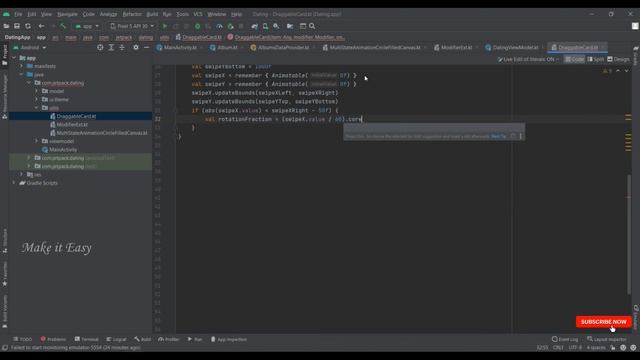Switch editor to Design view
This screenshot has width=640, height=360.
618,59
